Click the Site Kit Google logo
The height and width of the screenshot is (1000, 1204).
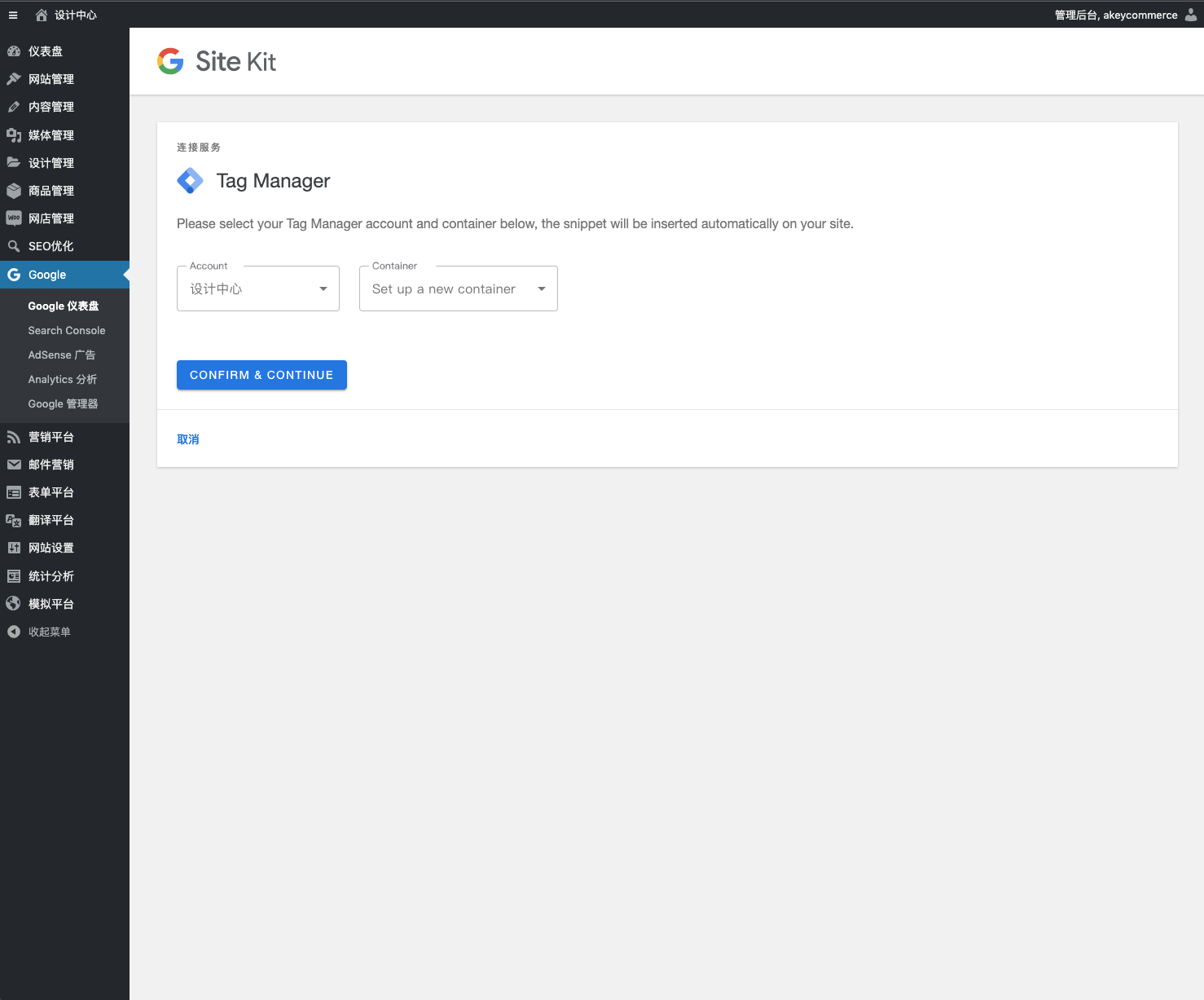pyautogui.click(x=170, y=61)
